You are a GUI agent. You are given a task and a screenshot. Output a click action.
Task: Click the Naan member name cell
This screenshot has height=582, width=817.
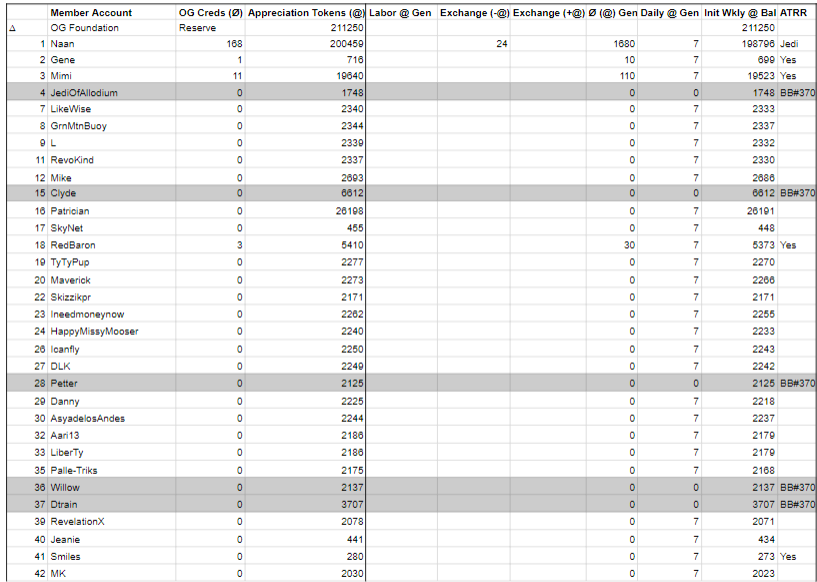click(112, 44)
